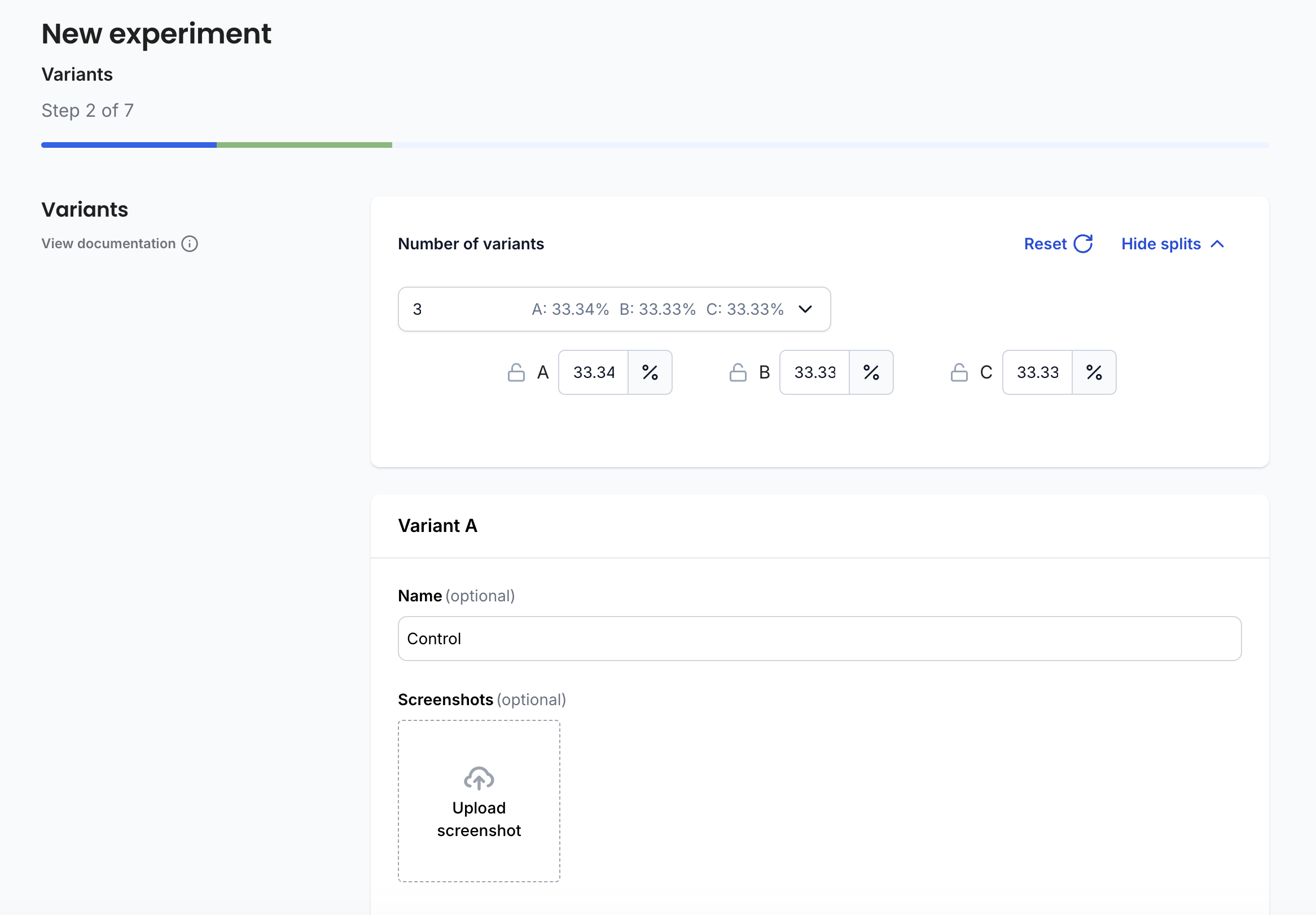The height and width of the screenshot is (915, 1316).
Task: Click the New experiment page title
Action: point(156,34)
